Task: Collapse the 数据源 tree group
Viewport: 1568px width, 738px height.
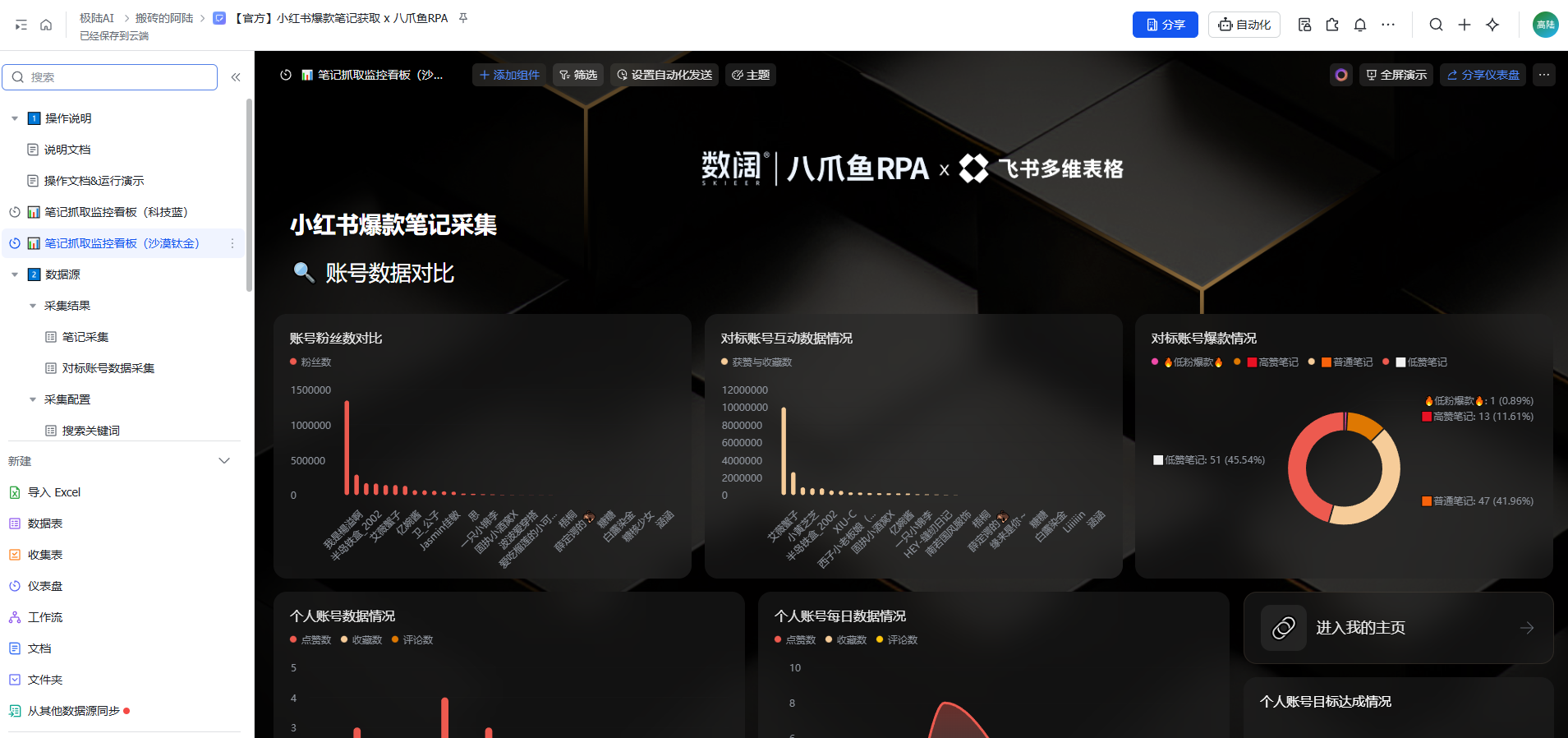Action: [15, 274]
